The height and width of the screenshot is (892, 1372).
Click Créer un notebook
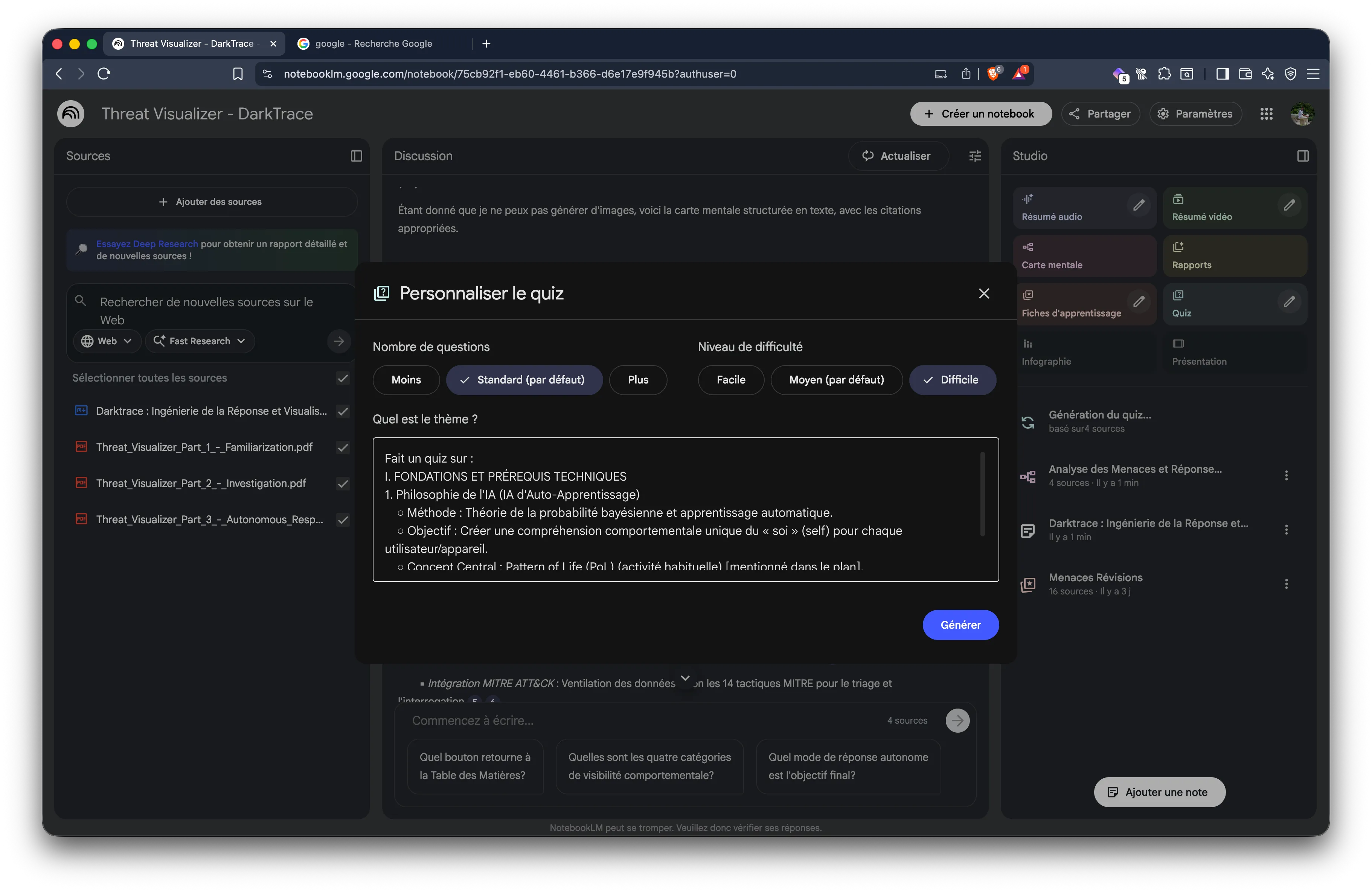[980, 114]
